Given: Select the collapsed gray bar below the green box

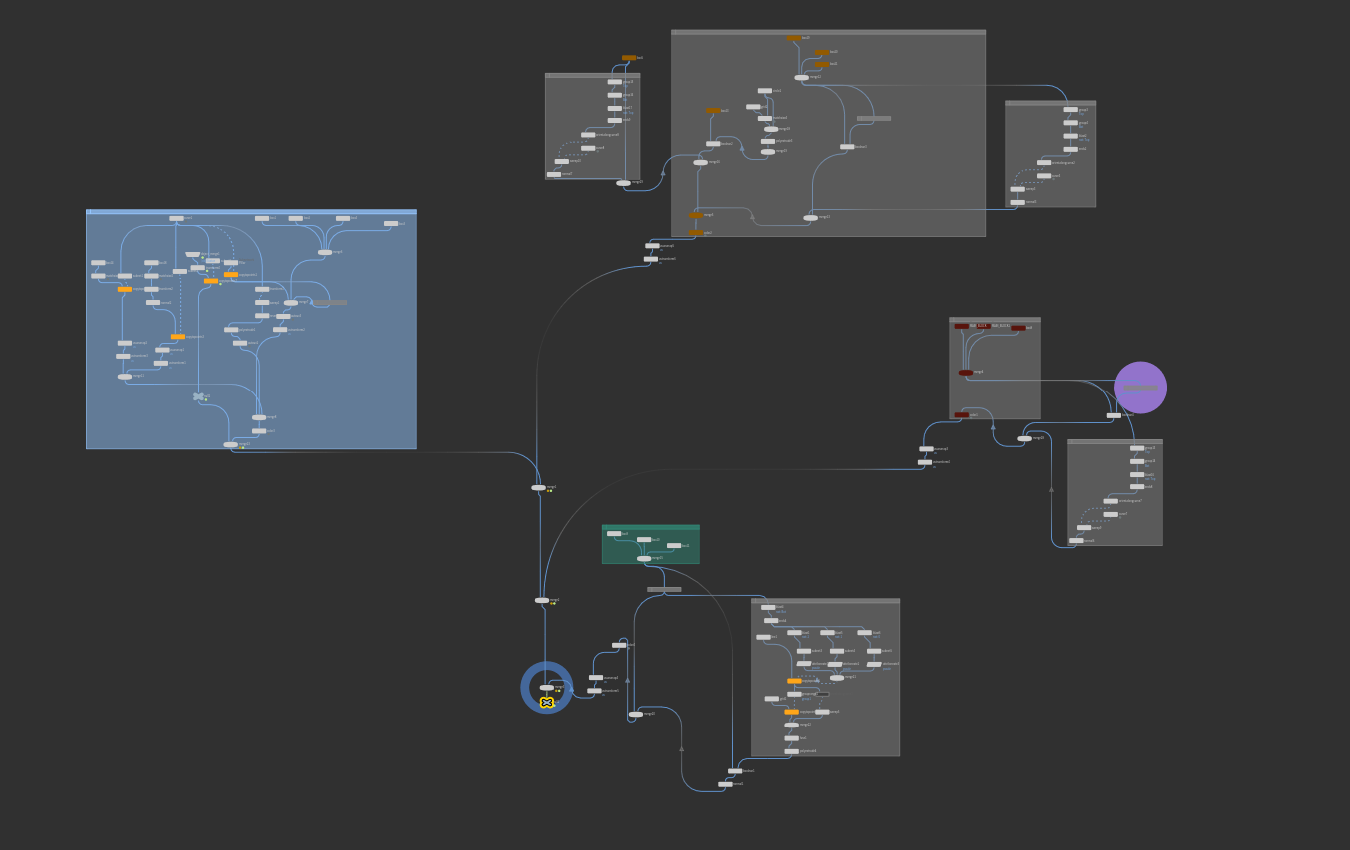Looking at the screenshot, I should 664,589.
